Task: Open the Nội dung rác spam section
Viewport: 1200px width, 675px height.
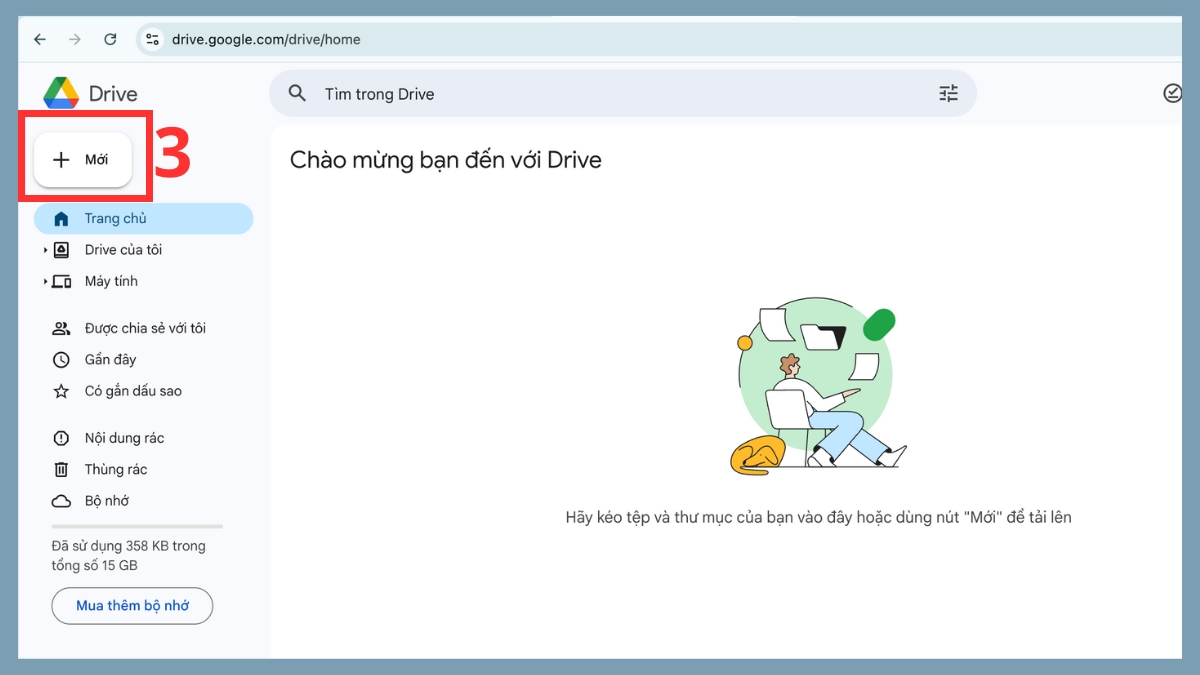Action: (62, 437)
